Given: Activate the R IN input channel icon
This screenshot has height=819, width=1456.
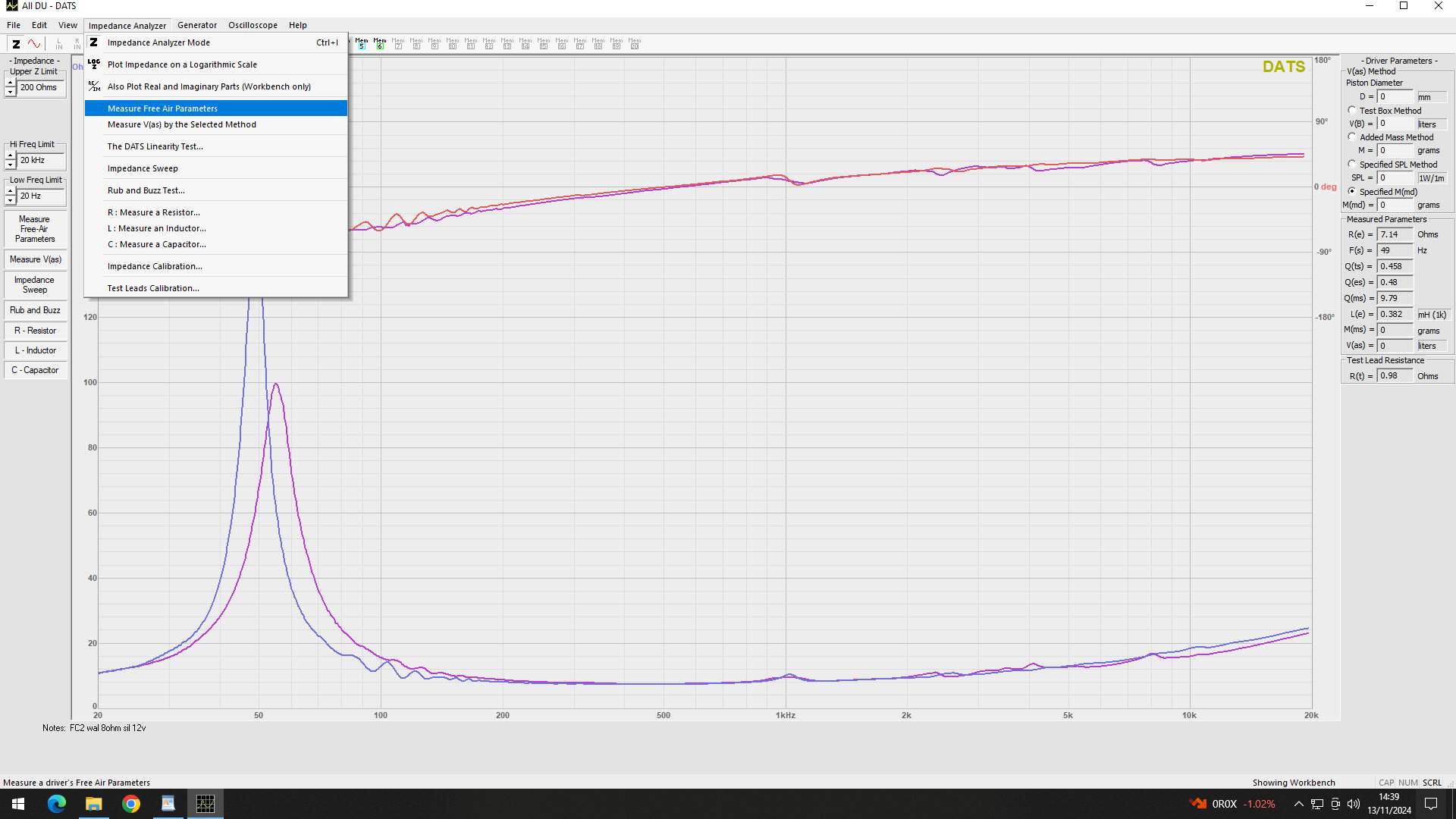Looking at the screenshot, I should pos(76,43).
